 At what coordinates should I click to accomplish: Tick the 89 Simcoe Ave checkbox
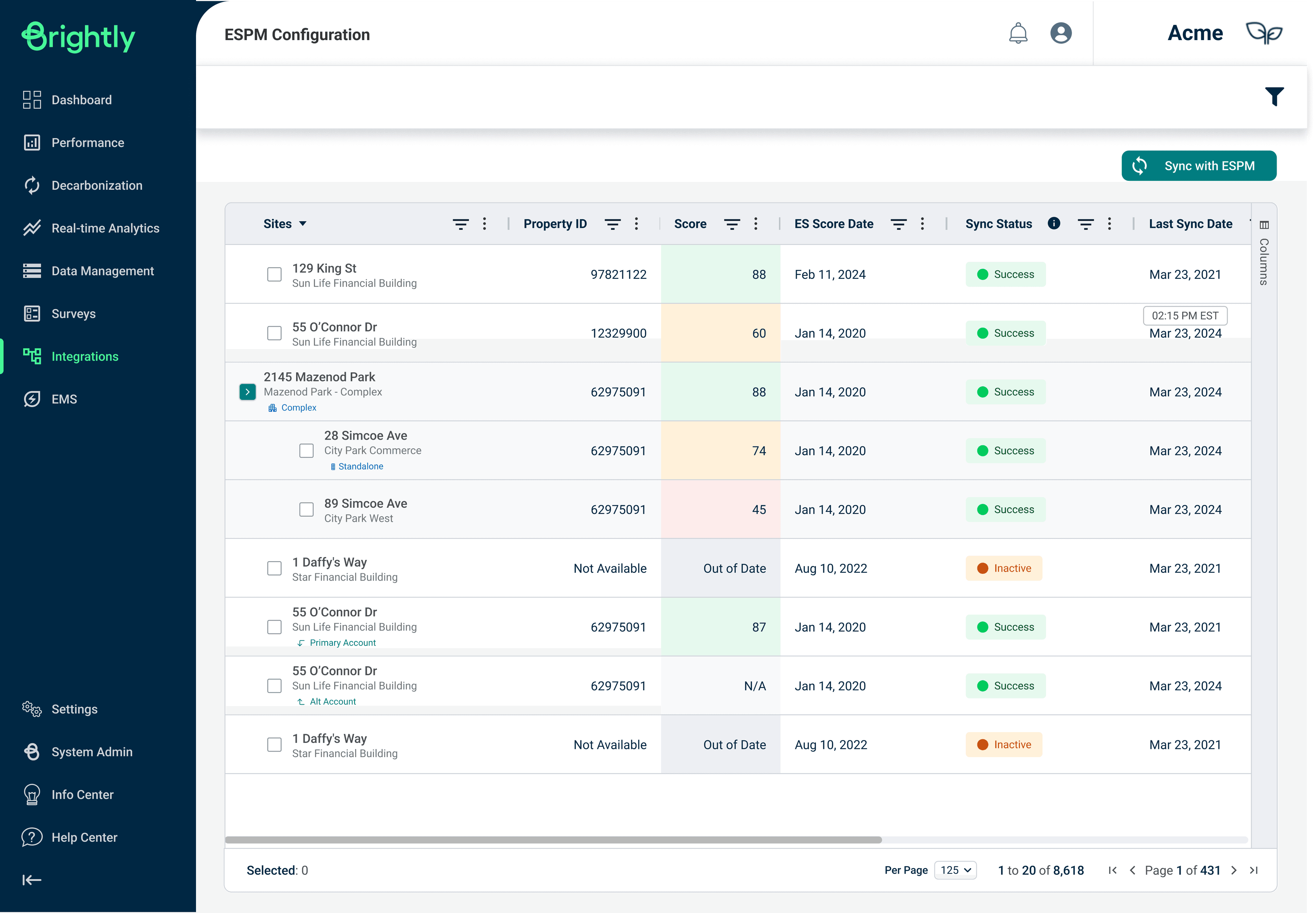pos(306,510)
